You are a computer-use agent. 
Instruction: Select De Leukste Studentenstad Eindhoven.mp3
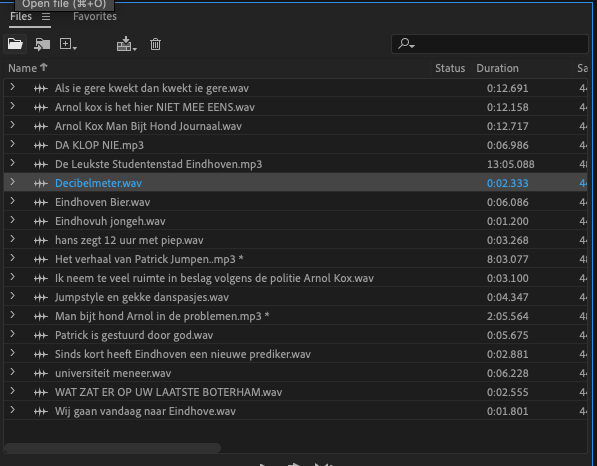(158, 164)
